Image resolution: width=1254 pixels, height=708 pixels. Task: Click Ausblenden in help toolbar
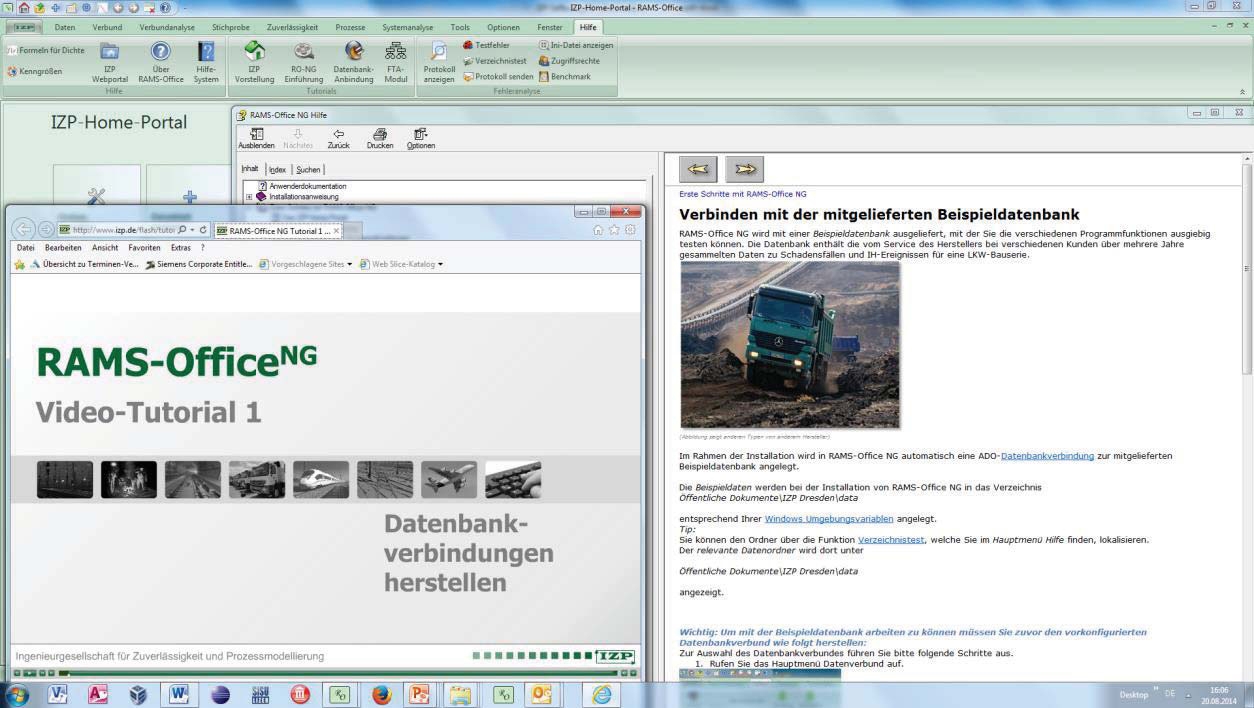point(256,138)
